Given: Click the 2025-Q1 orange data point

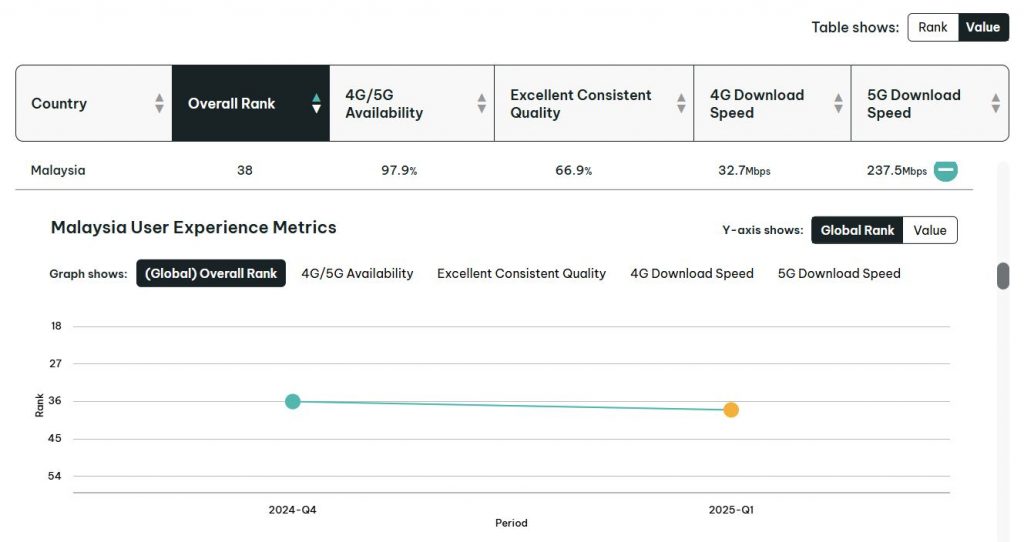Looking at the screenshot, I should coord(731,410).
